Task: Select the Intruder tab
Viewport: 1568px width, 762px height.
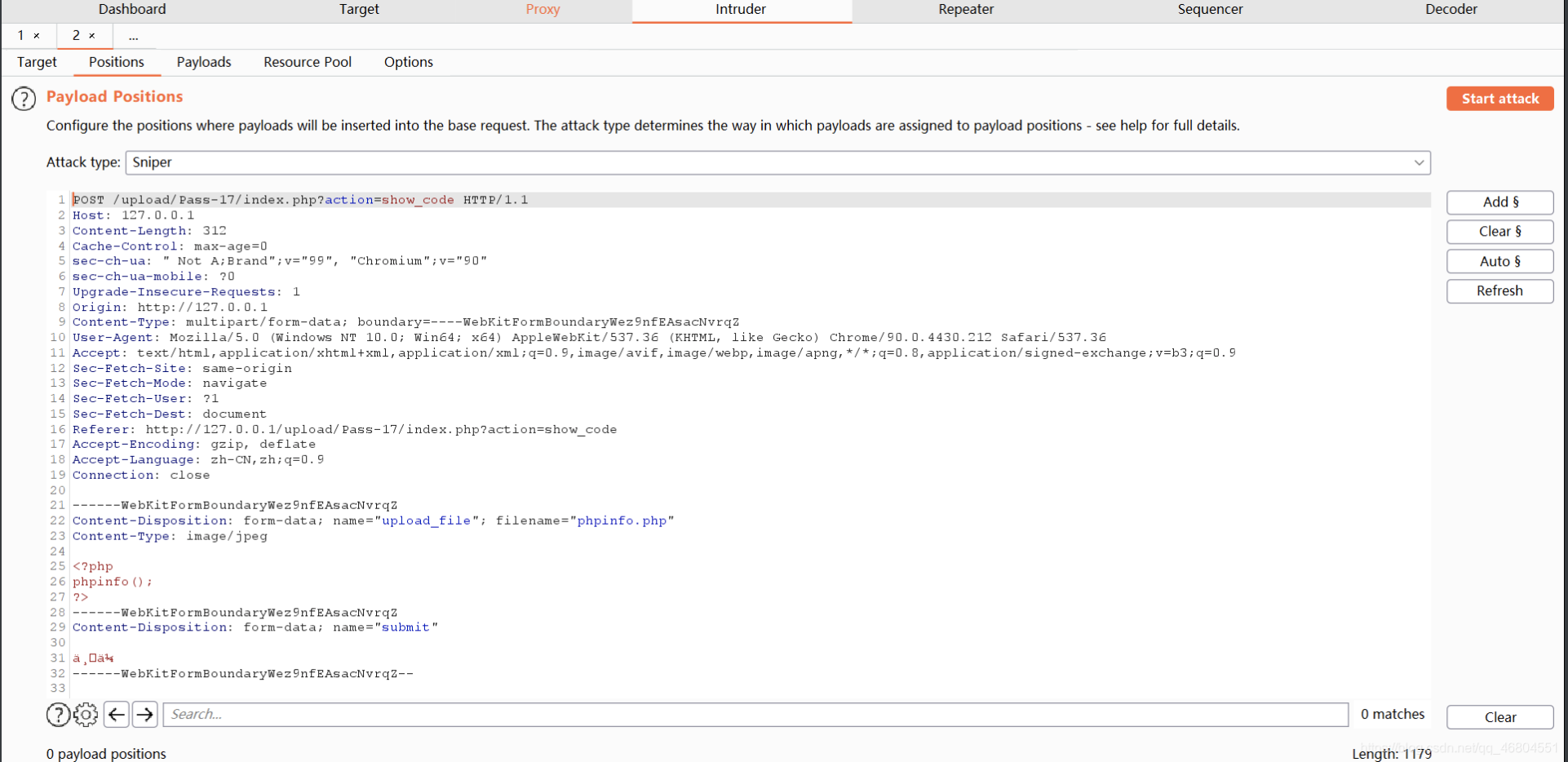Action: (741, 9)
